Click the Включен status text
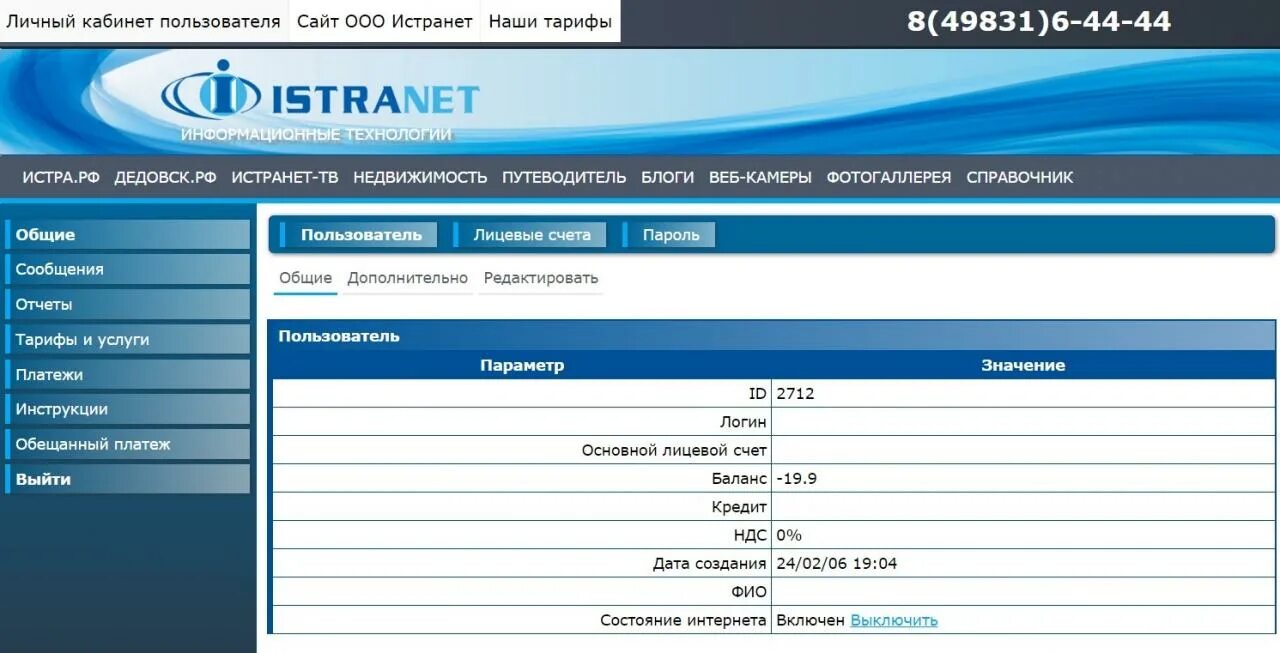Screen dimensions: 1280x653 810,620
